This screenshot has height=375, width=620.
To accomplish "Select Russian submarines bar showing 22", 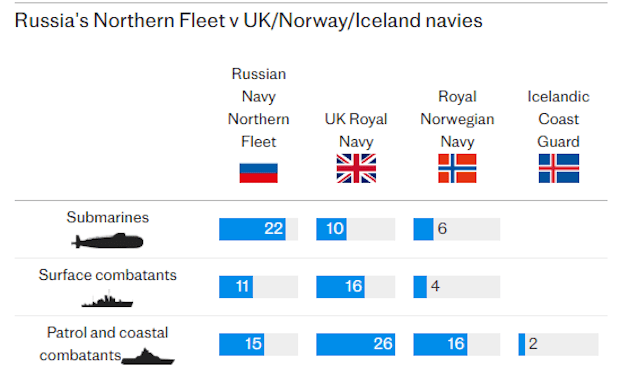I will pyautogui.click(x=259, y=229).
